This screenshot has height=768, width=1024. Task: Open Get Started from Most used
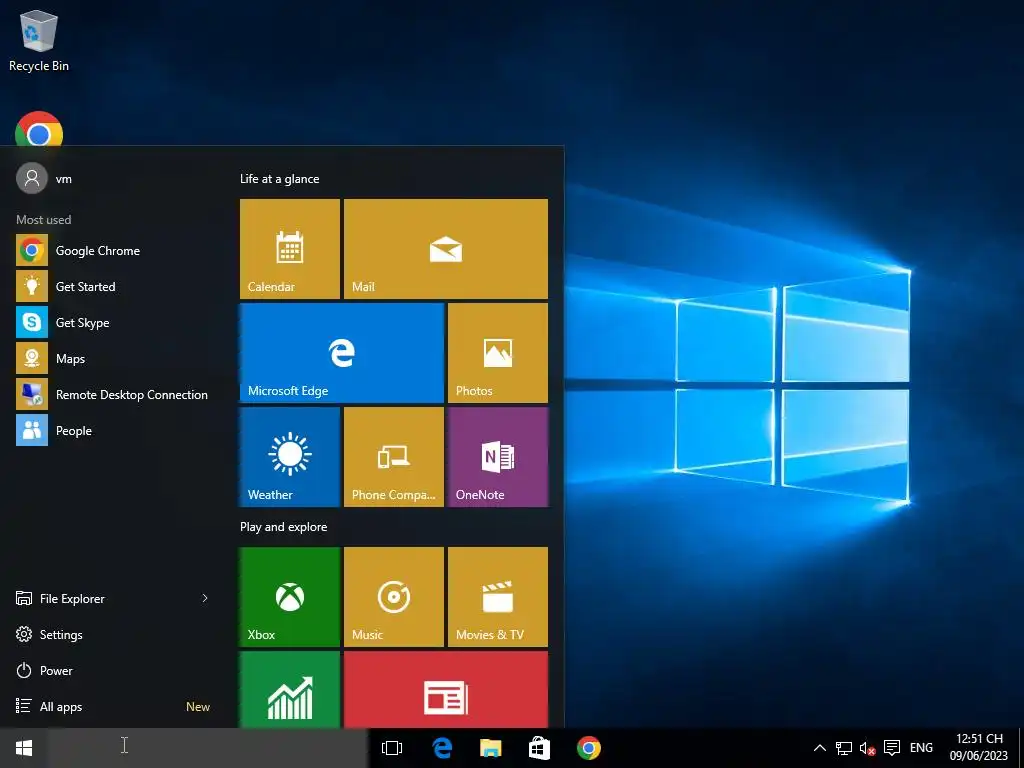[112, 287]
